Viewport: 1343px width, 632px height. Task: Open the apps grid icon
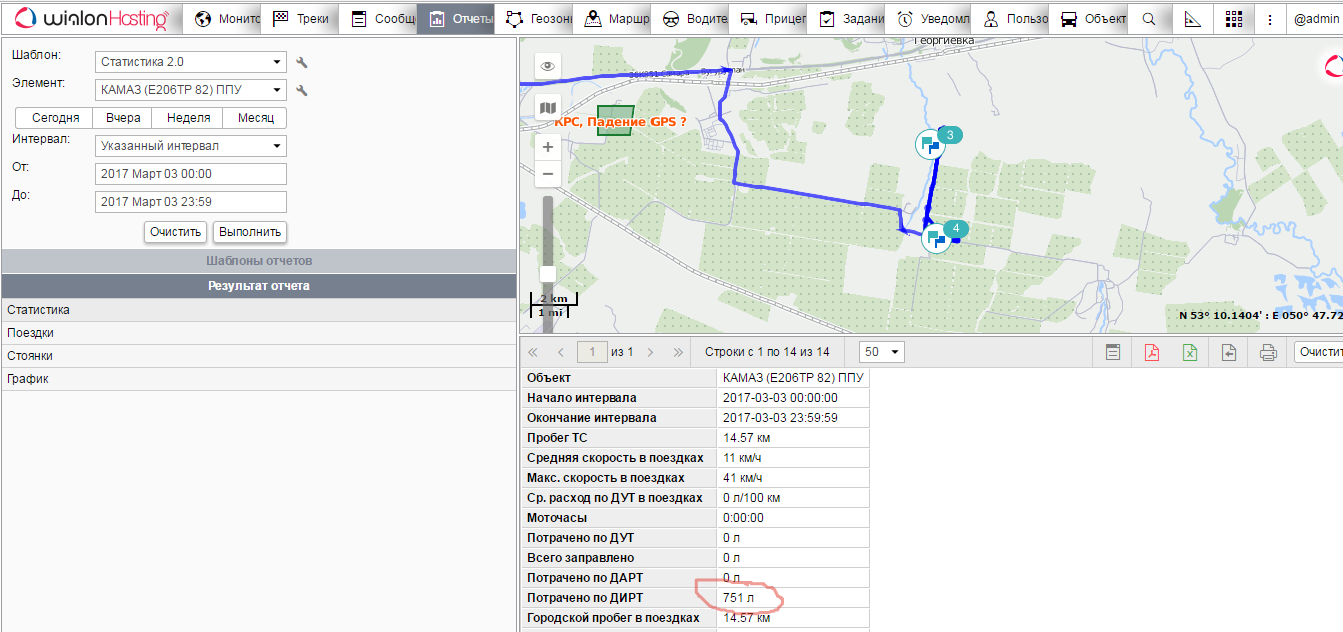[x=1233, y=19]
